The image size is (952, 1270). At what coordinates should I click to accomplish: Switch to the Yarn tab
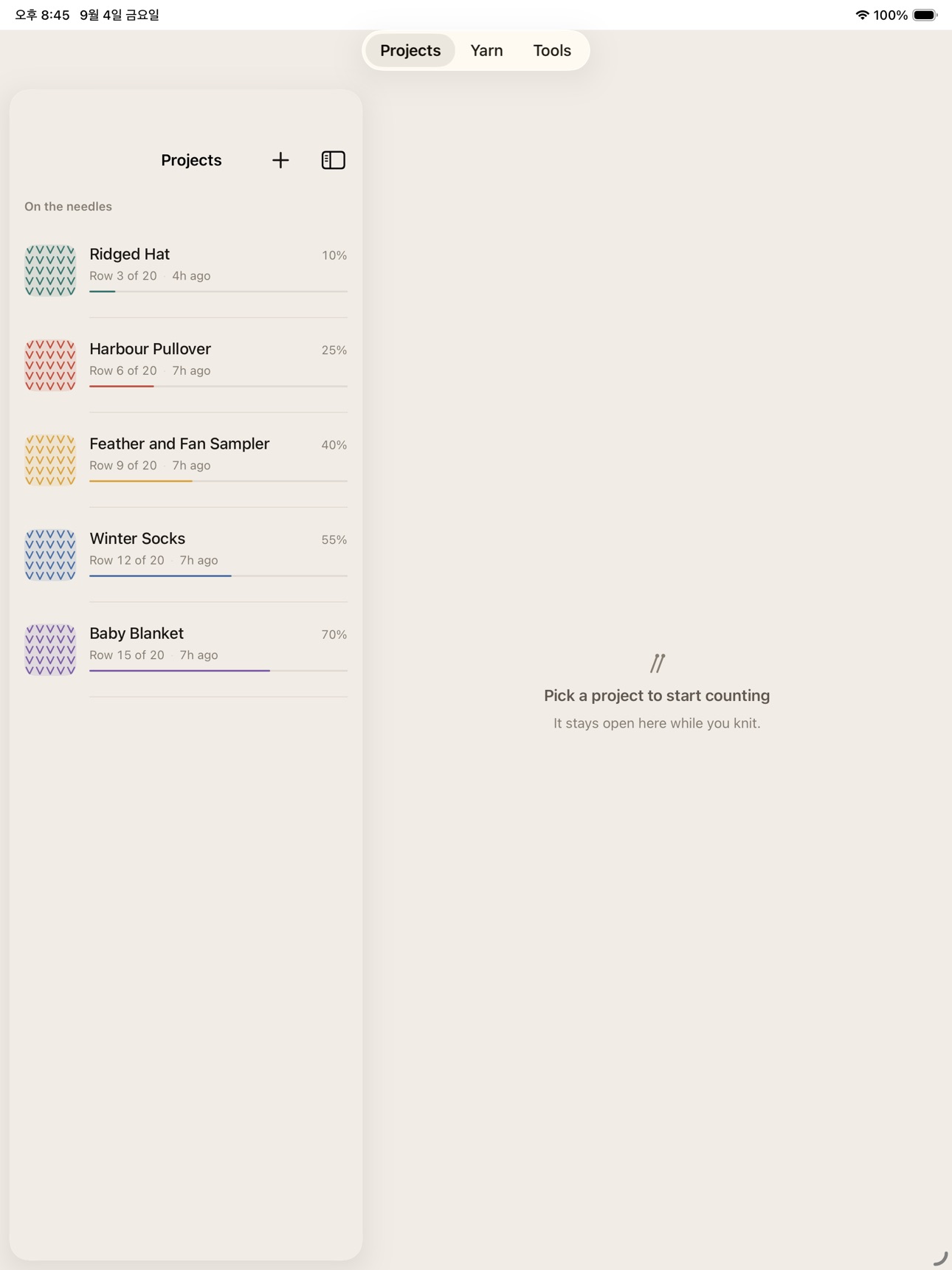click(x=486, y=50)
